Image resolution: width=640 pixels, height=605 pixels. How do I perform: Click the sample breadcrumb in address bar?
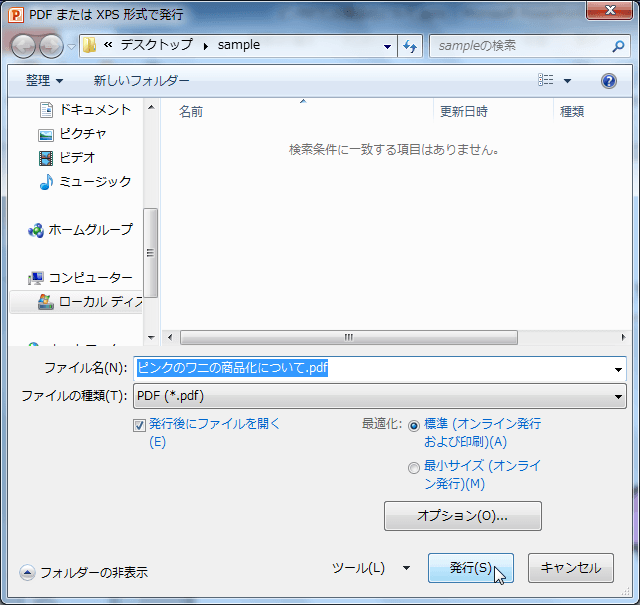coord(239,44)
